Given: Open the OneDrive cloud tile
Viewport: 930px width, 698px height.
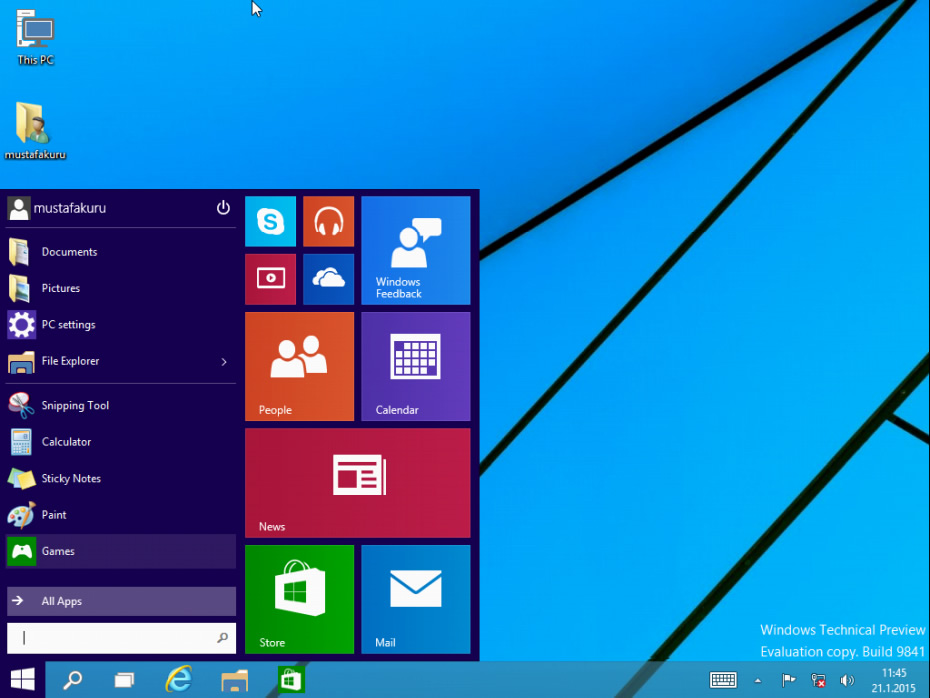Looking at the screenshot, I should coord(329,279).
